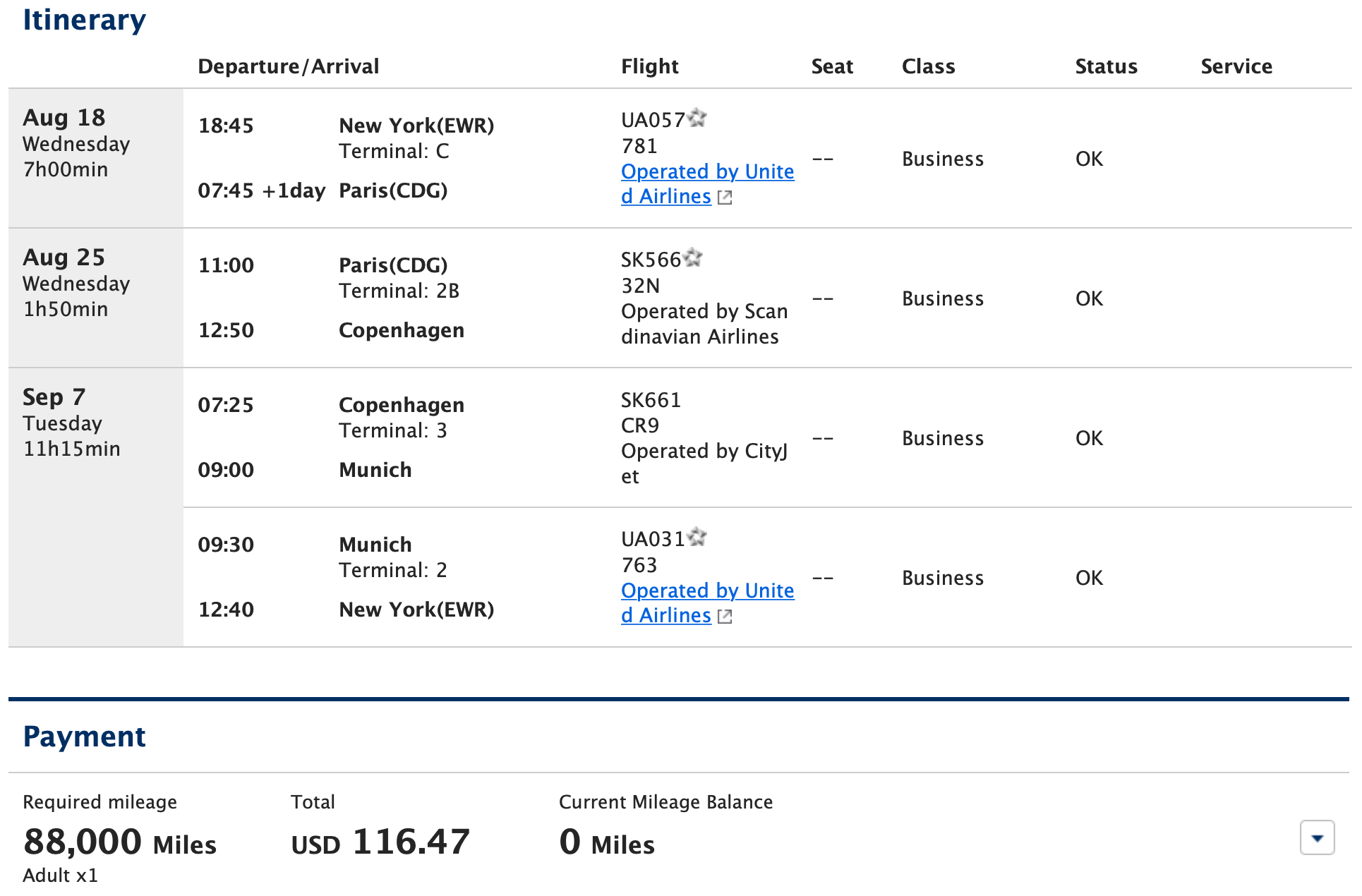1362x896 pixels.
Task: Click the external link icon after the UA057 link
Action: [x=725, y=198]
